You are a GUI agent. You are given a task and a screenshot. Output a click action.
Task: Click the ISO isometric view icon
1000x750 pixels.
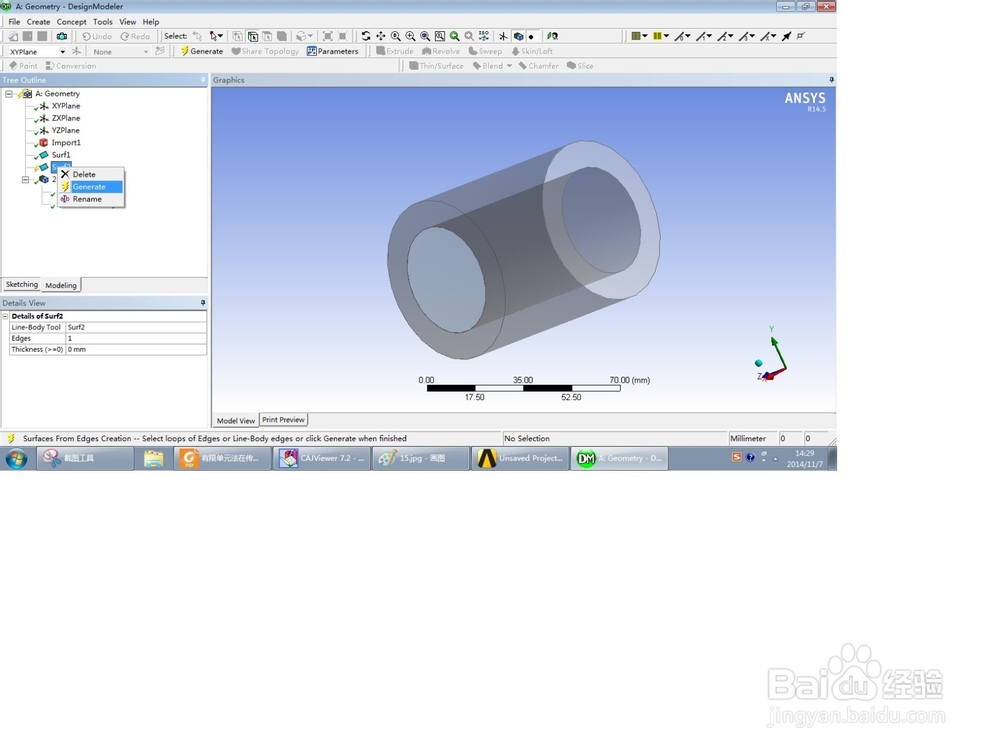(x=484, y=36)
